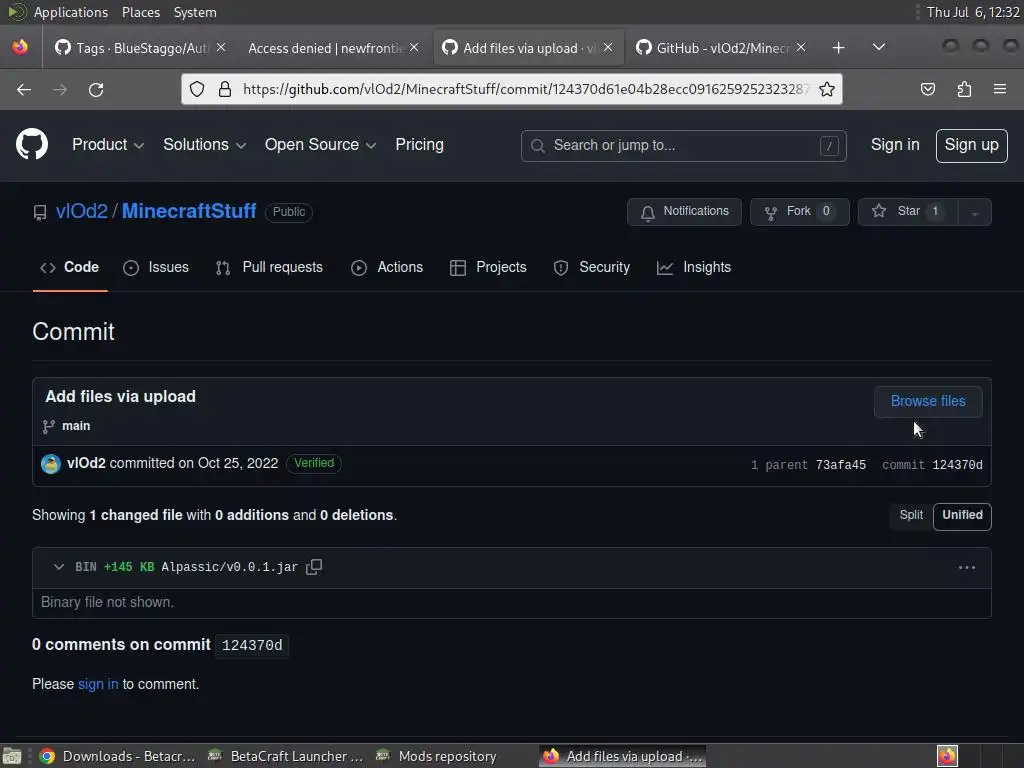Switch to BetaCraft Launcher window in taskbar
The height and width of the screenshot is (768, 1024).
click(285, 756)
